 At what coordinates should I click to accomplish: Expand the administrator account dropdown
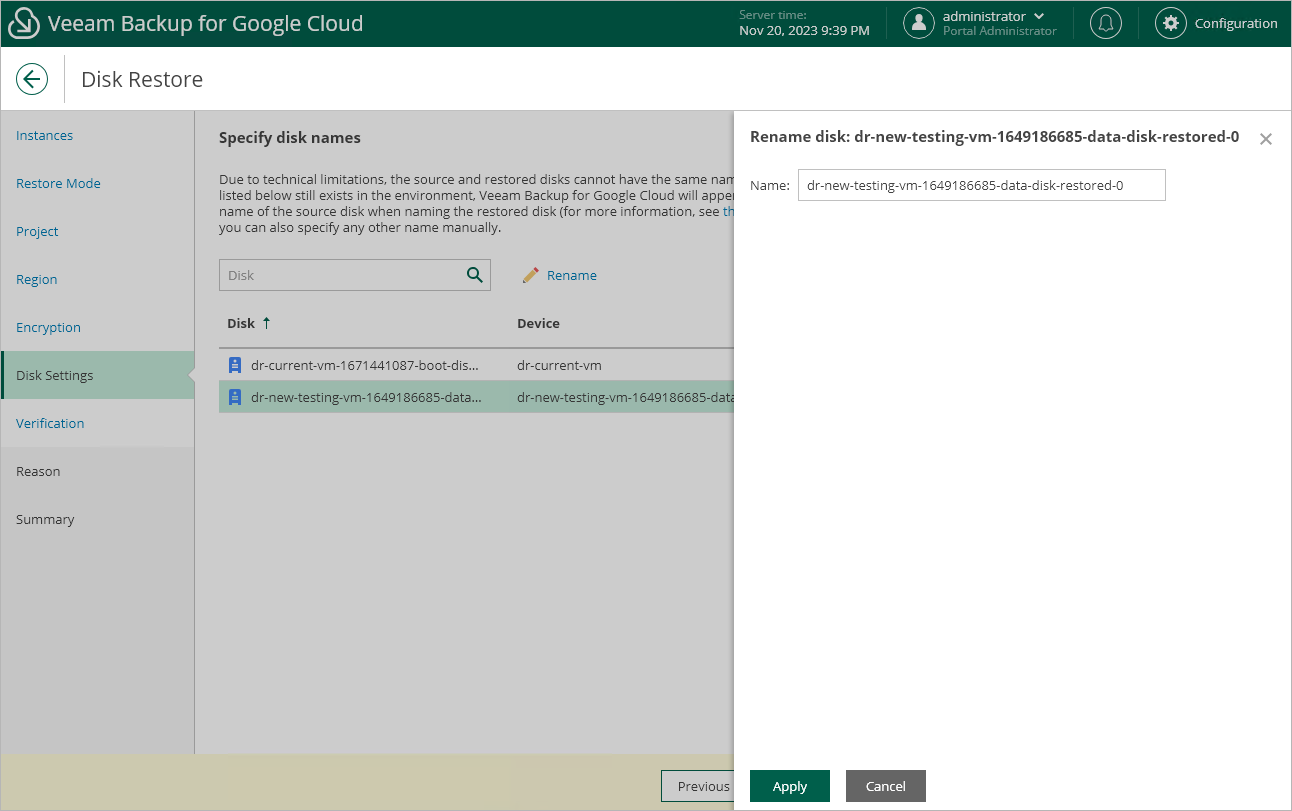click(1040, 16)
